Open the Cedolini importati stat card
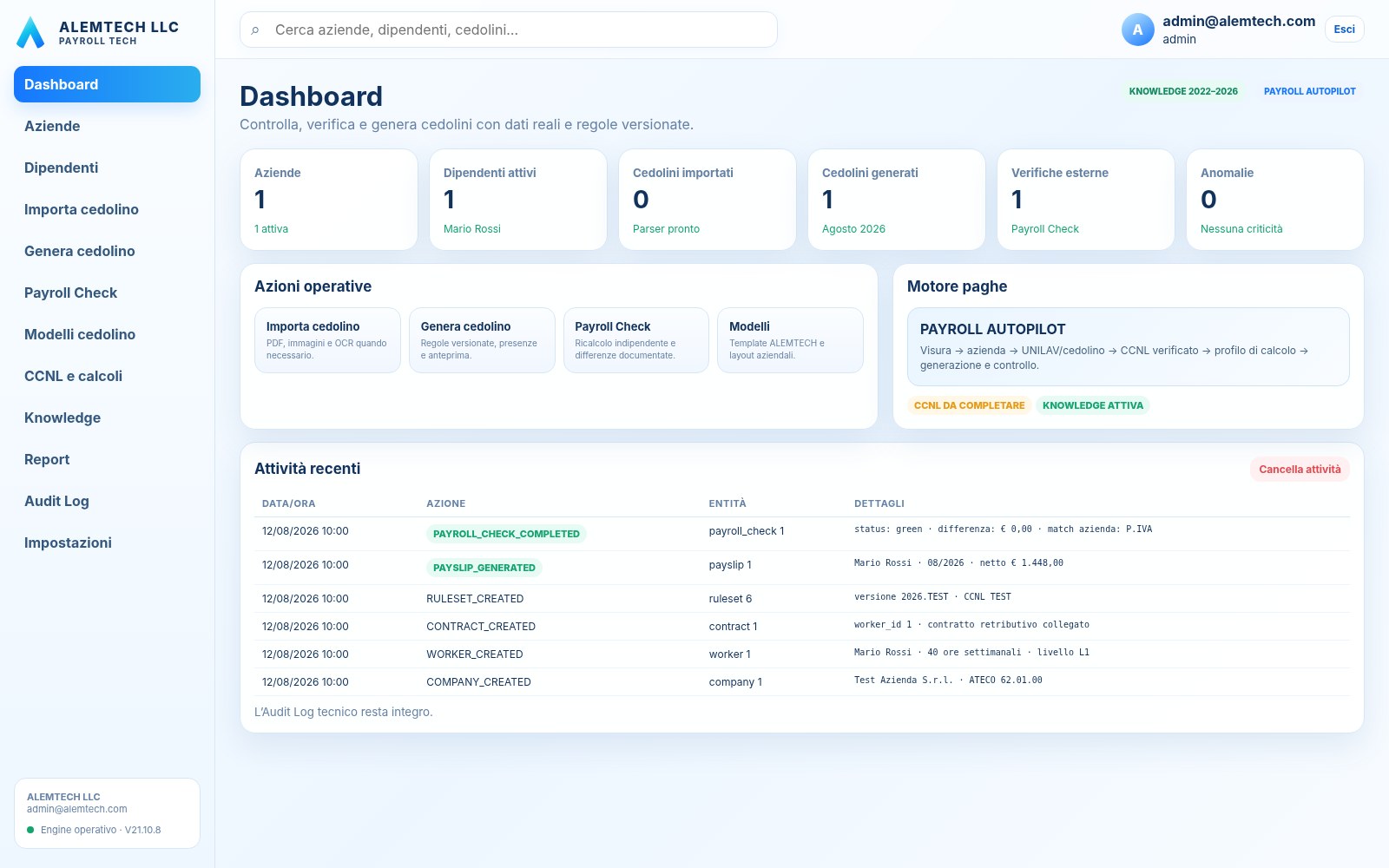Screen dimensions: 1389x868 [x=708, y=200]
